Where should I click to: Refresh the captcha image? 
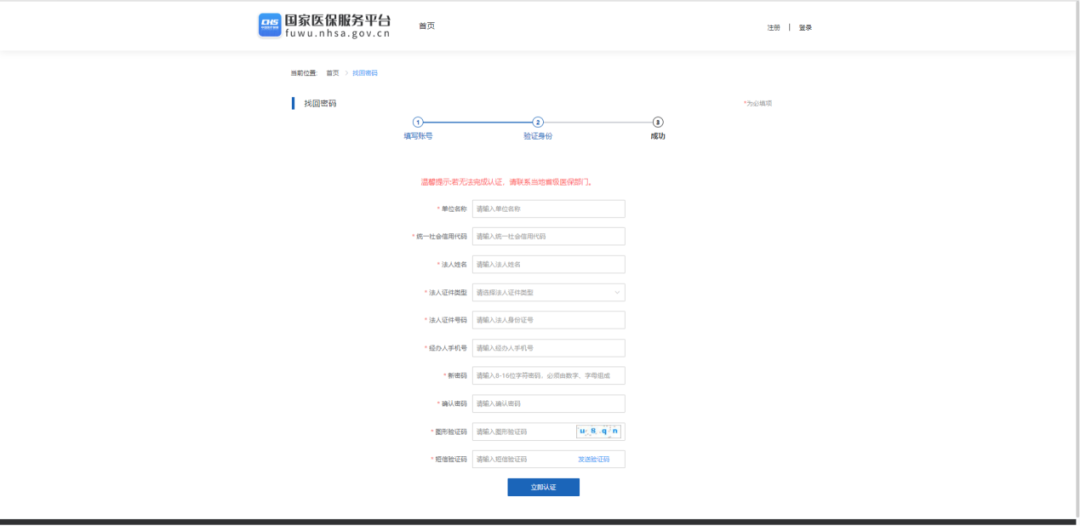tap(599, 432)
